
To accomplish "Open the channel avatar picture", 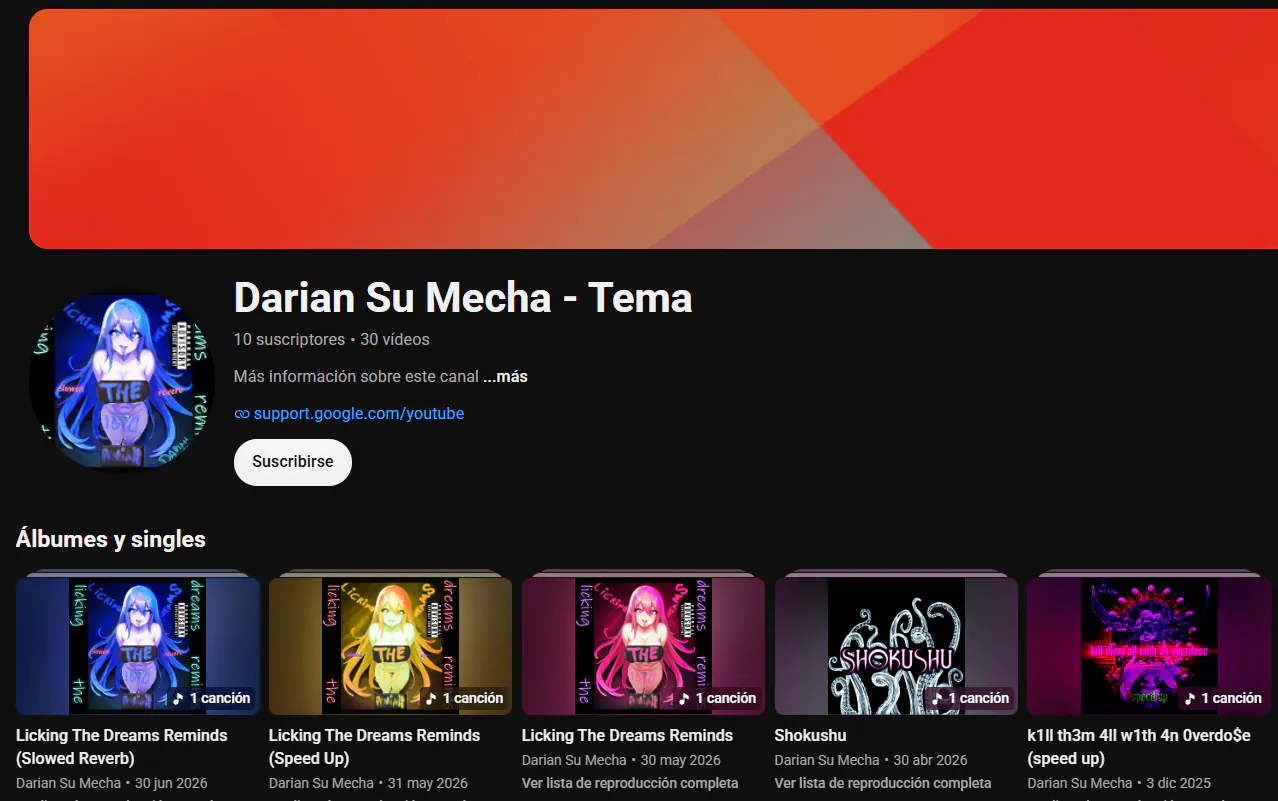I will click(x=122, y=380).
